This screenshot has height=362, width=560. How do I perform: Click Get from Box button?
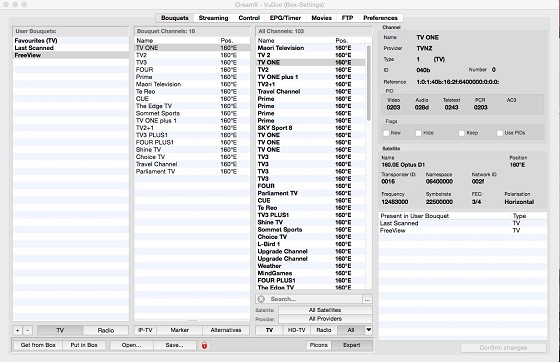coord(38,345)
